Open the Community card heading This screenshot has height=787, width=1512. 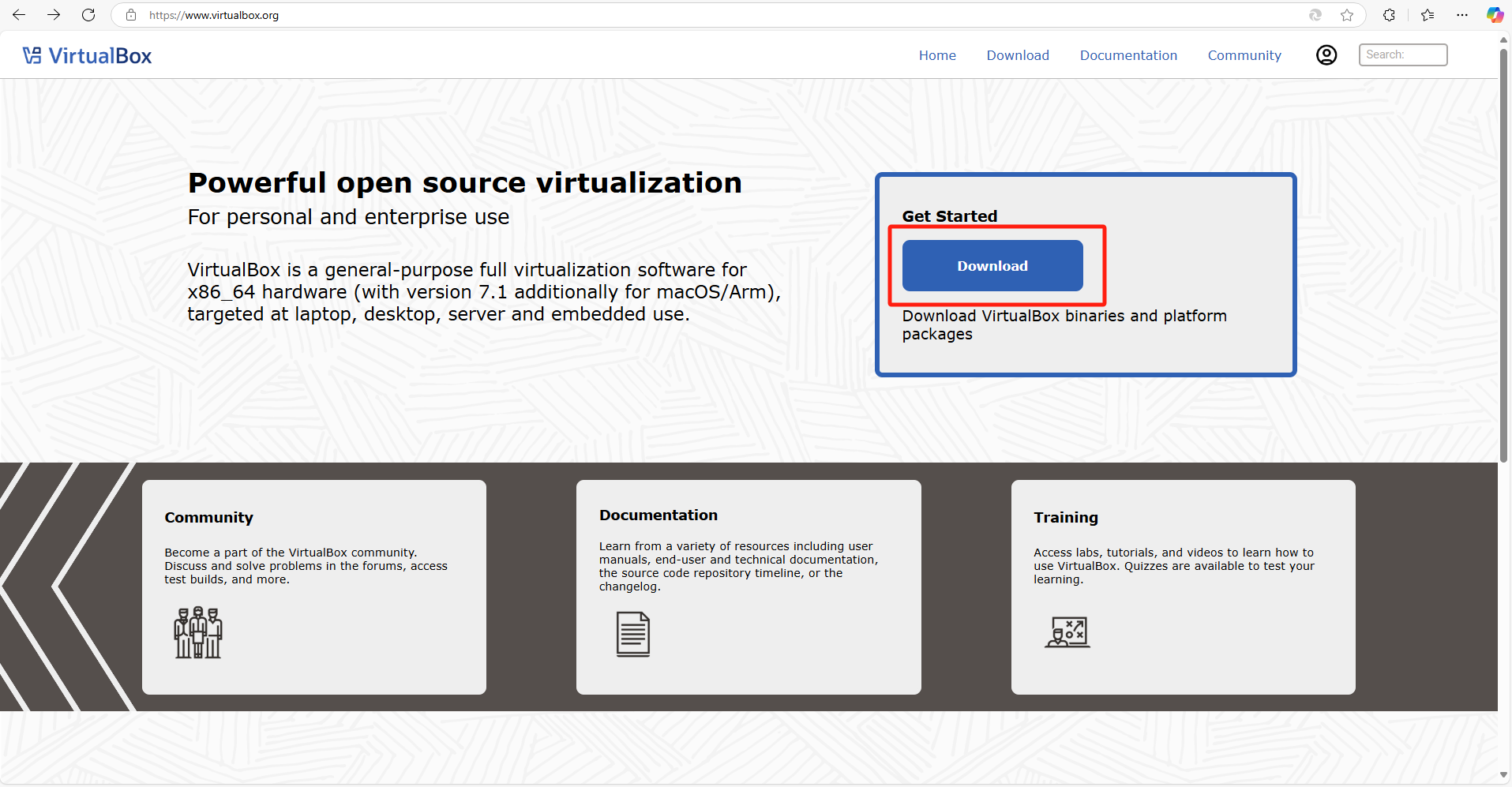(208, 518)
